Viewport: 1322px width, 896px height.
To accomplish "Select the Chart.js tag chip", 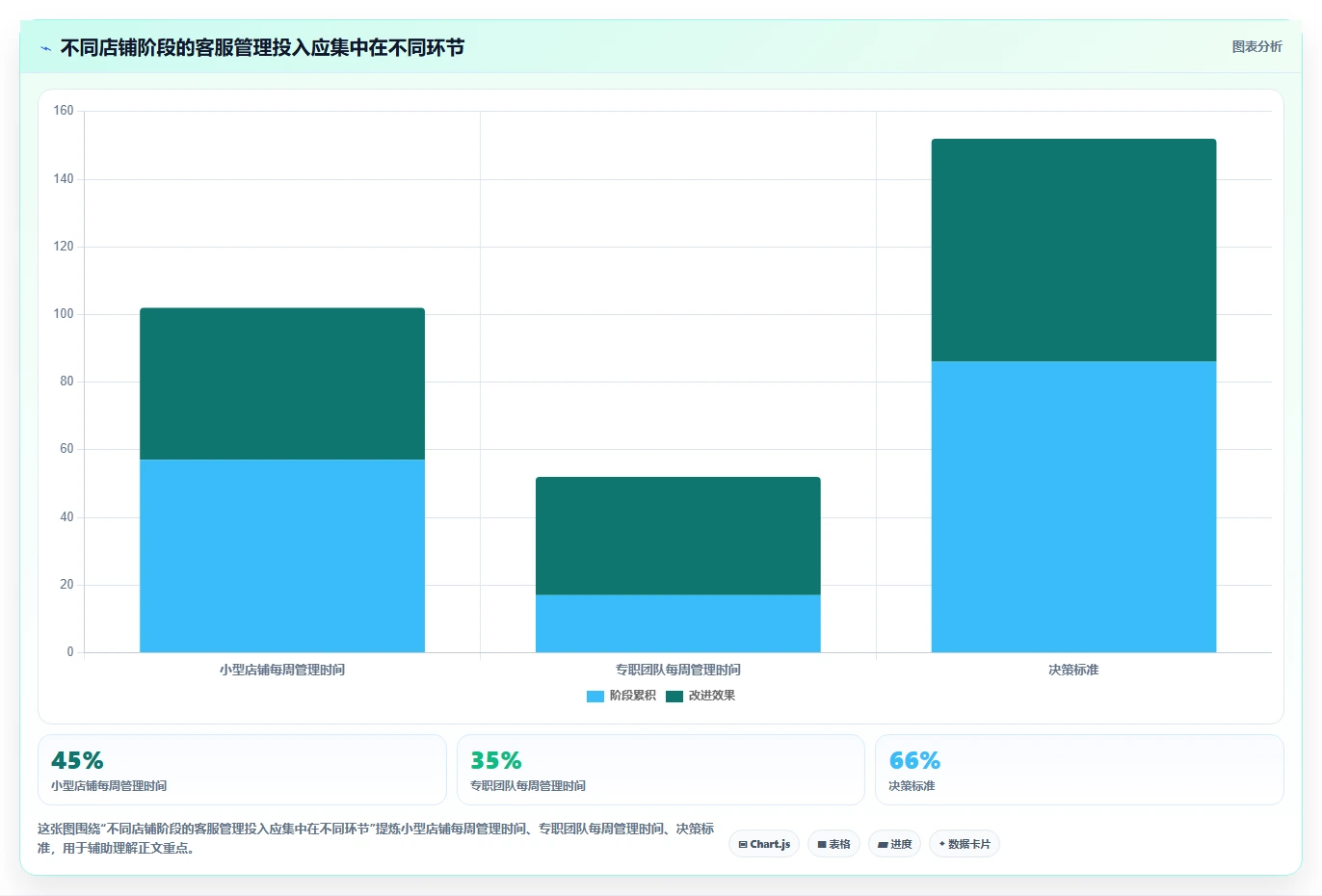I will pos(764,844).
